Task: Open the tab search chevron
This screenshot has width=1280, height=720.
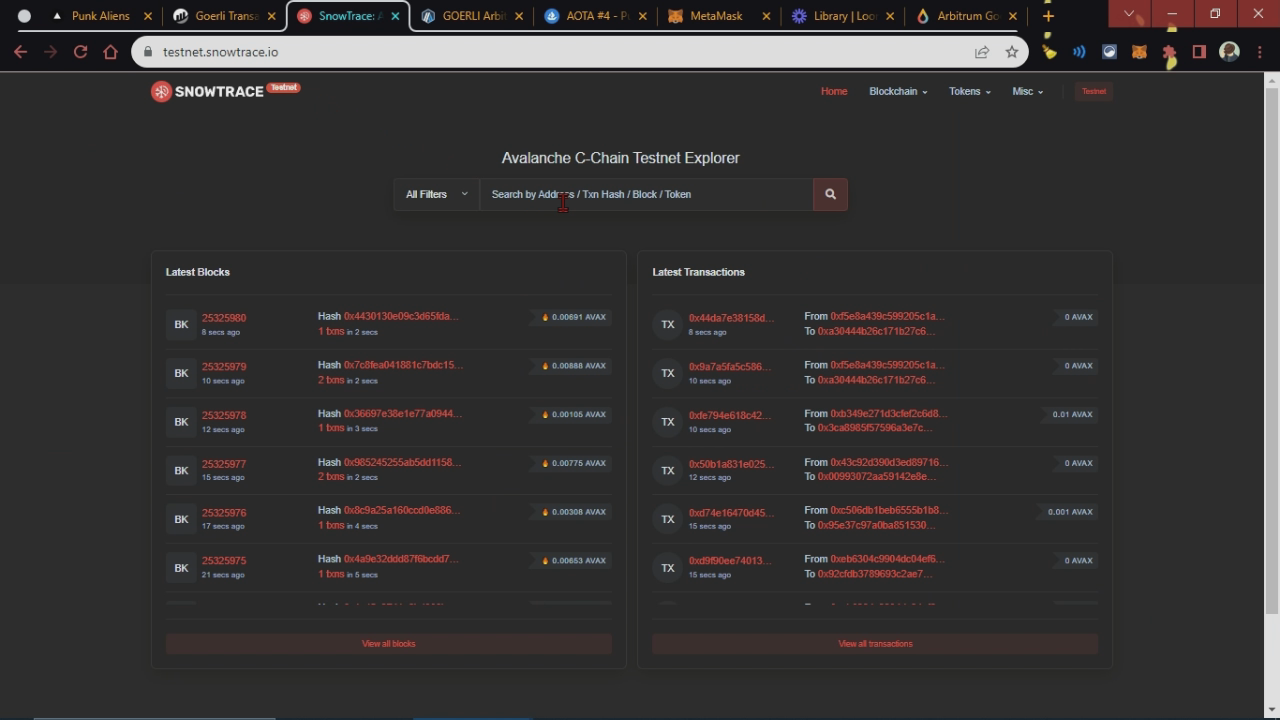Action: (1129, 14)
